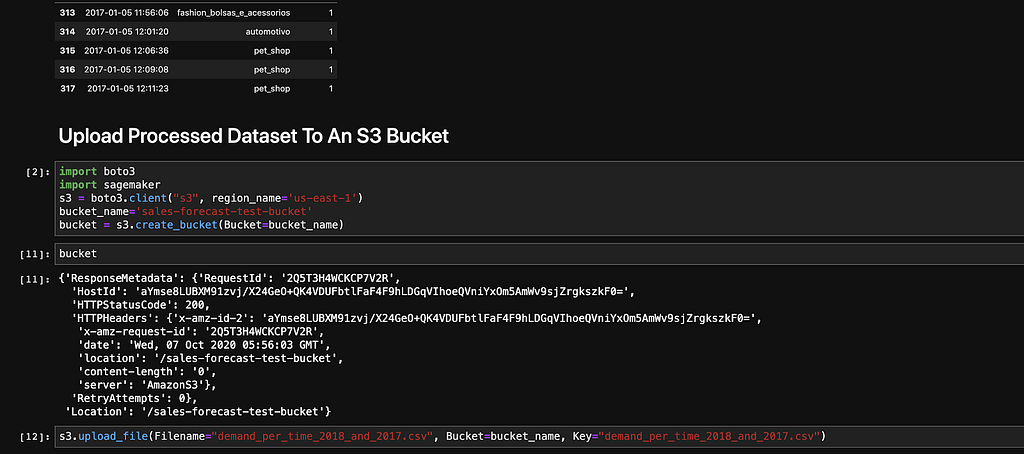Select the 'Upload Processed Dataset To An S3 Bucket' heading

click(x=253, y=136)
